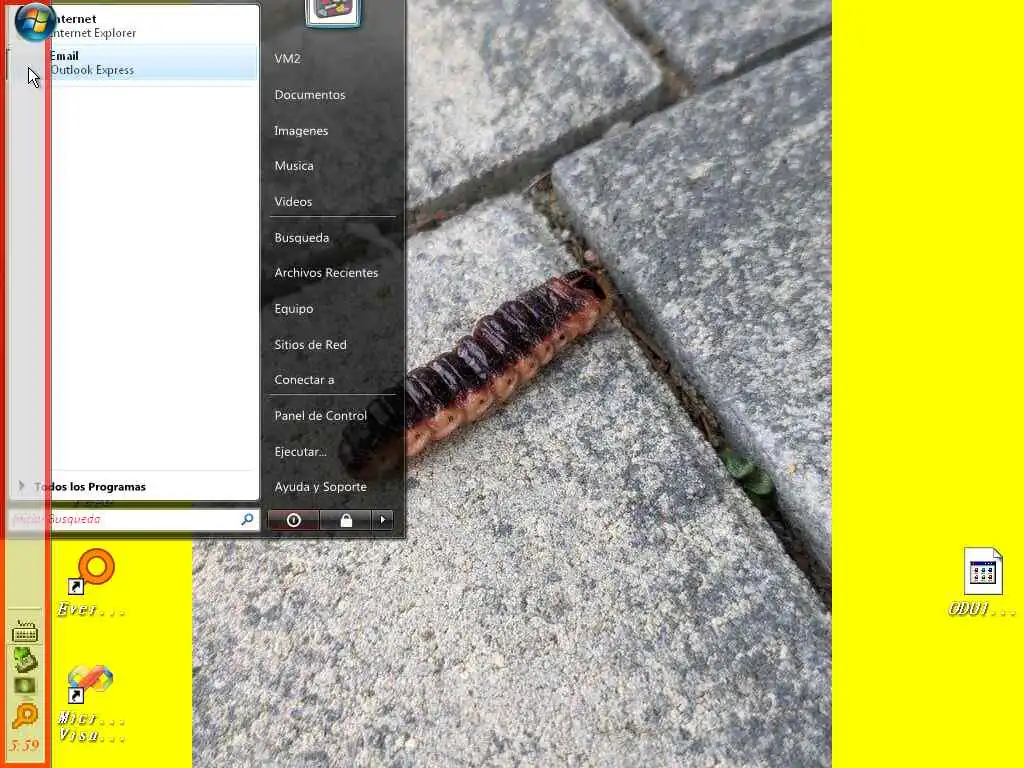Click the magnifier icon in search box
The height and width of the screenshot is (768, 1024).
[247, 519]
